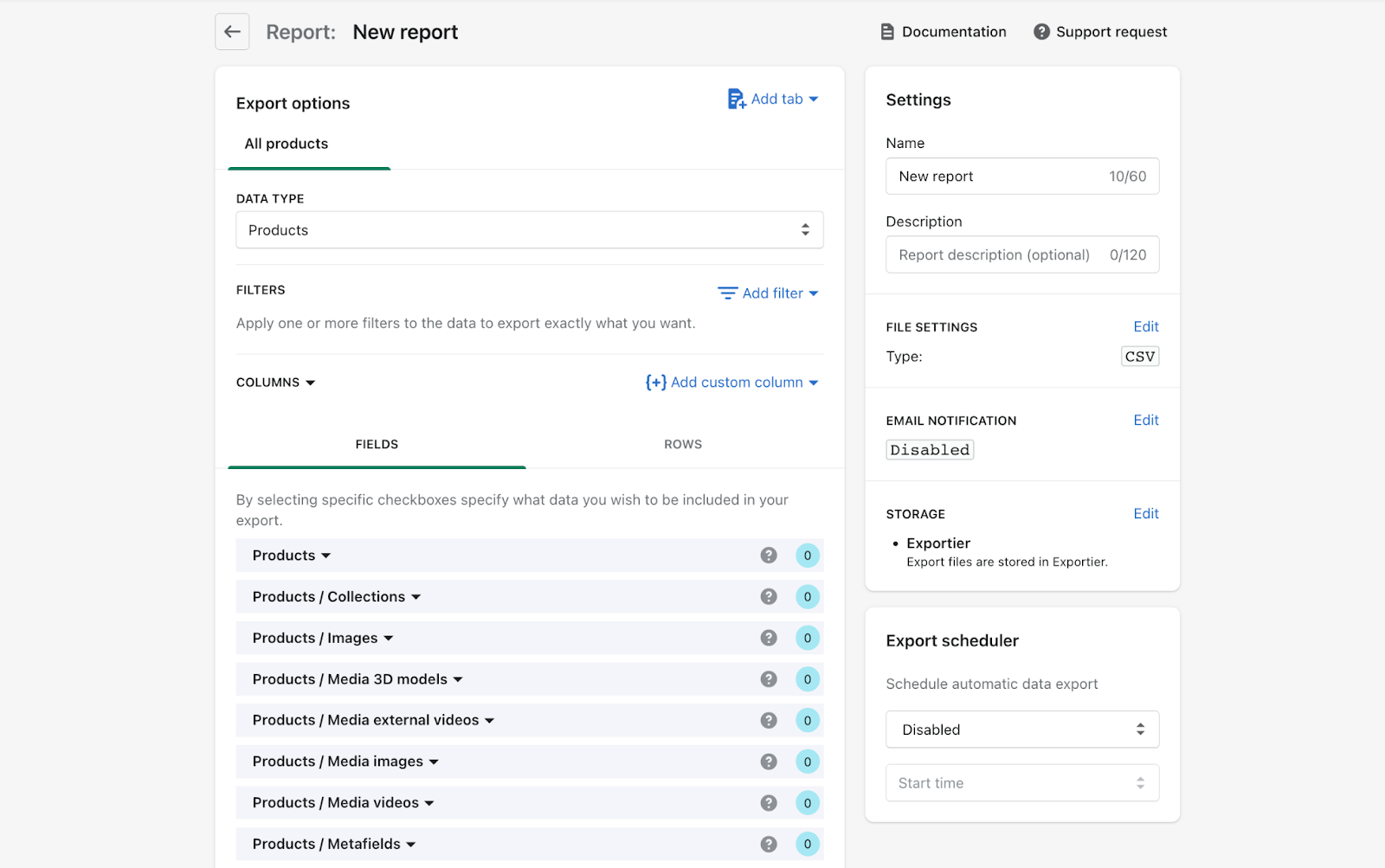Click Edit next to STORAGE

[x=1144, y=513]
